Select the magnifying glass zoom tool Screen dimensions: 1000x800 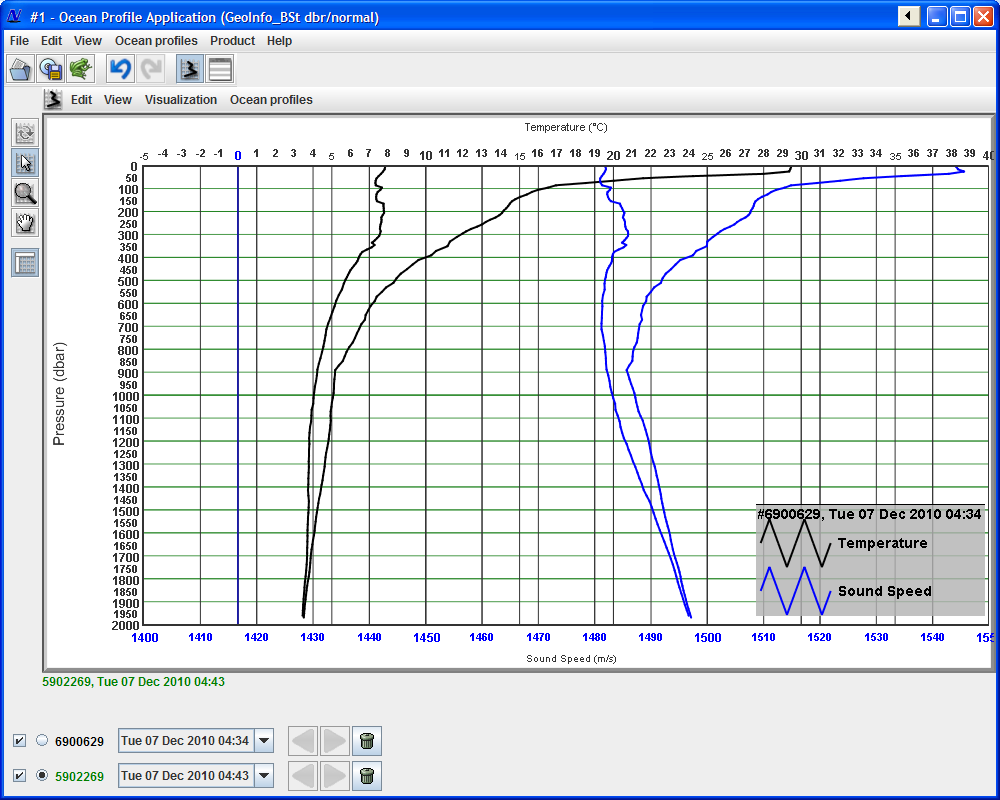(26, 193)
